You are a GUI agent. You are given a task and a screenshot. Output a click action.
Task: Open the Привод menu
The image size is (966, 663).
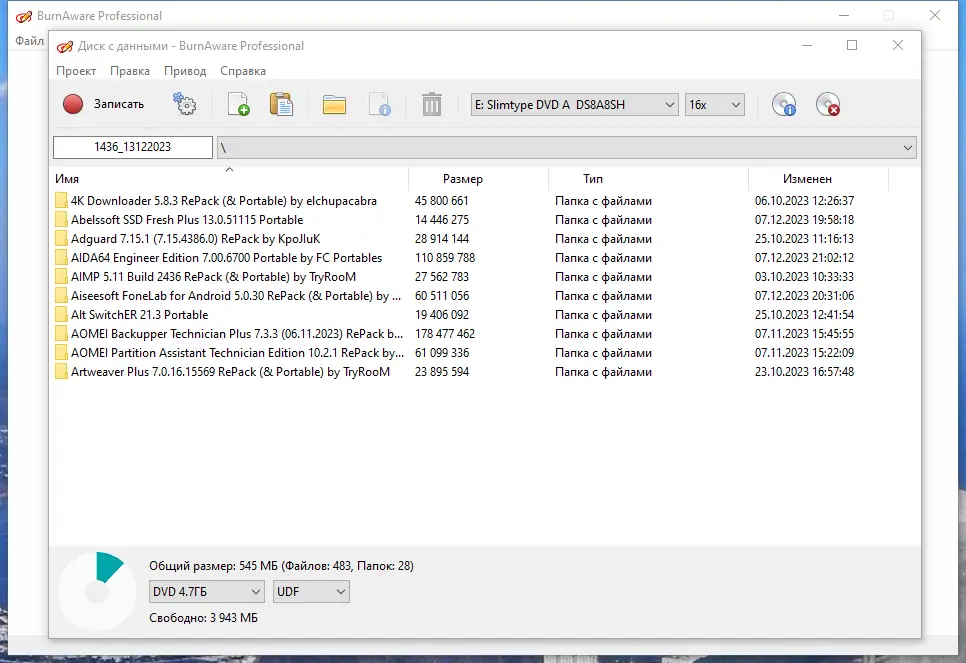pos(185,71)
